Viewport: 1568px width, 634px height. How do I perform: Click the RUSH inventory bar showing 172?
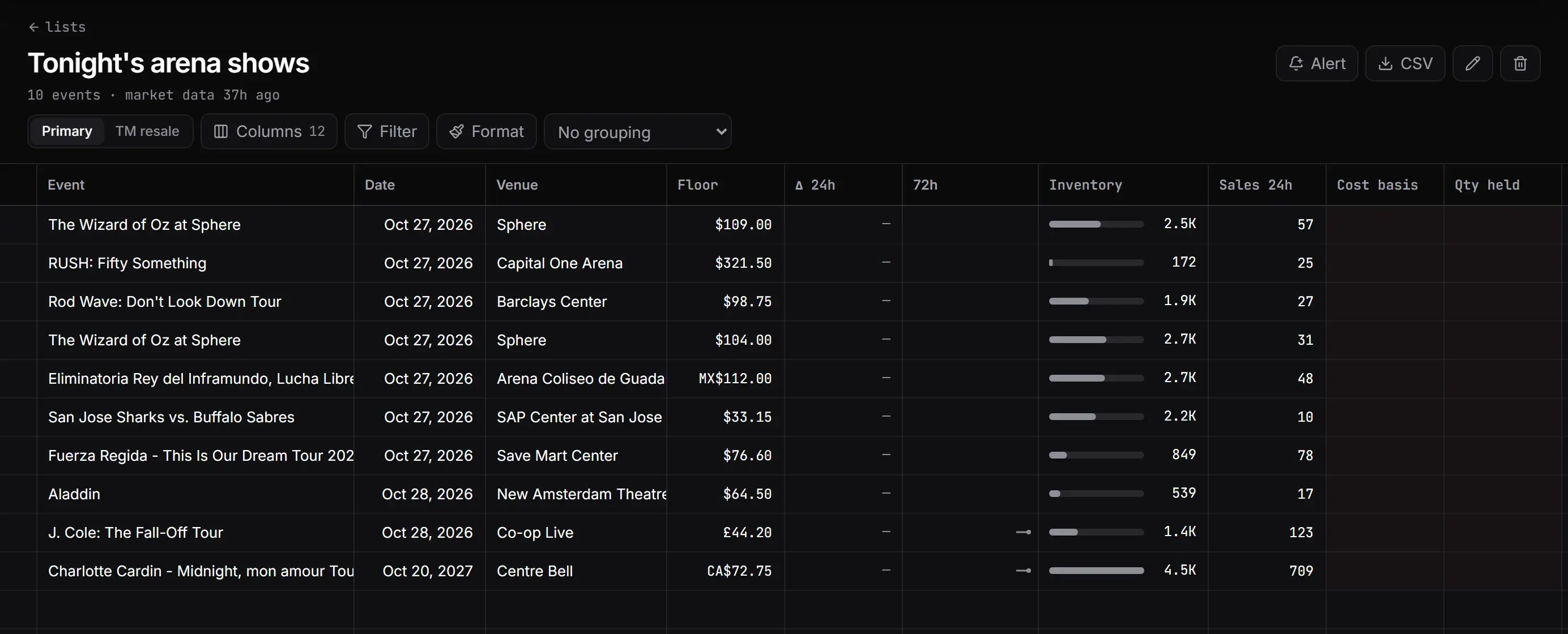tap(1096, 263)
